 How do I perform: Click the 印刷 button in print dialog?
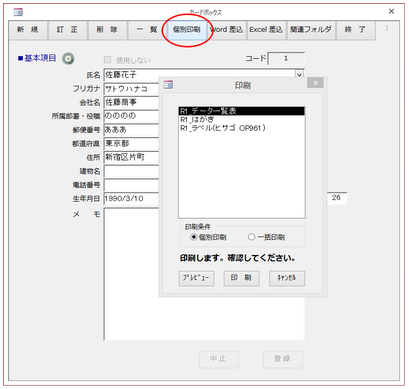(x=242, y=278)
